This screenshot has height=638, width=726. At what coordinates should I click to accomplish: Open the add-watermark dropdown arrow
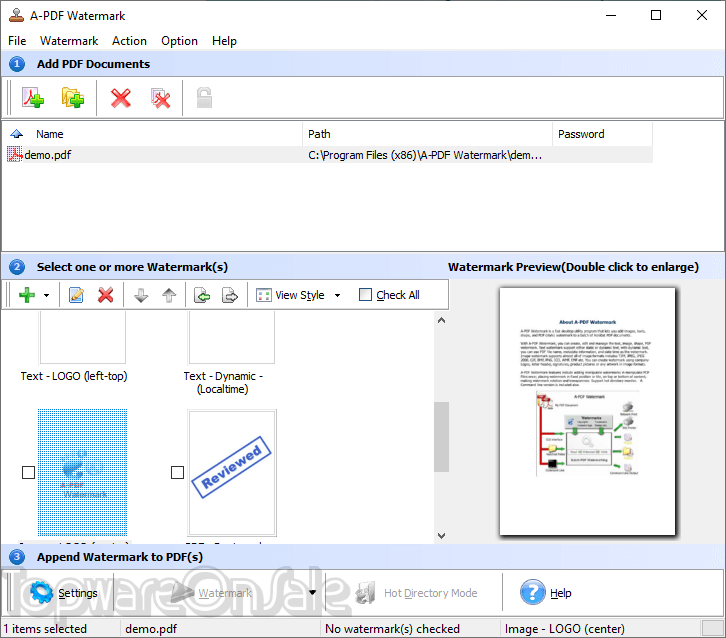[46, 295]
